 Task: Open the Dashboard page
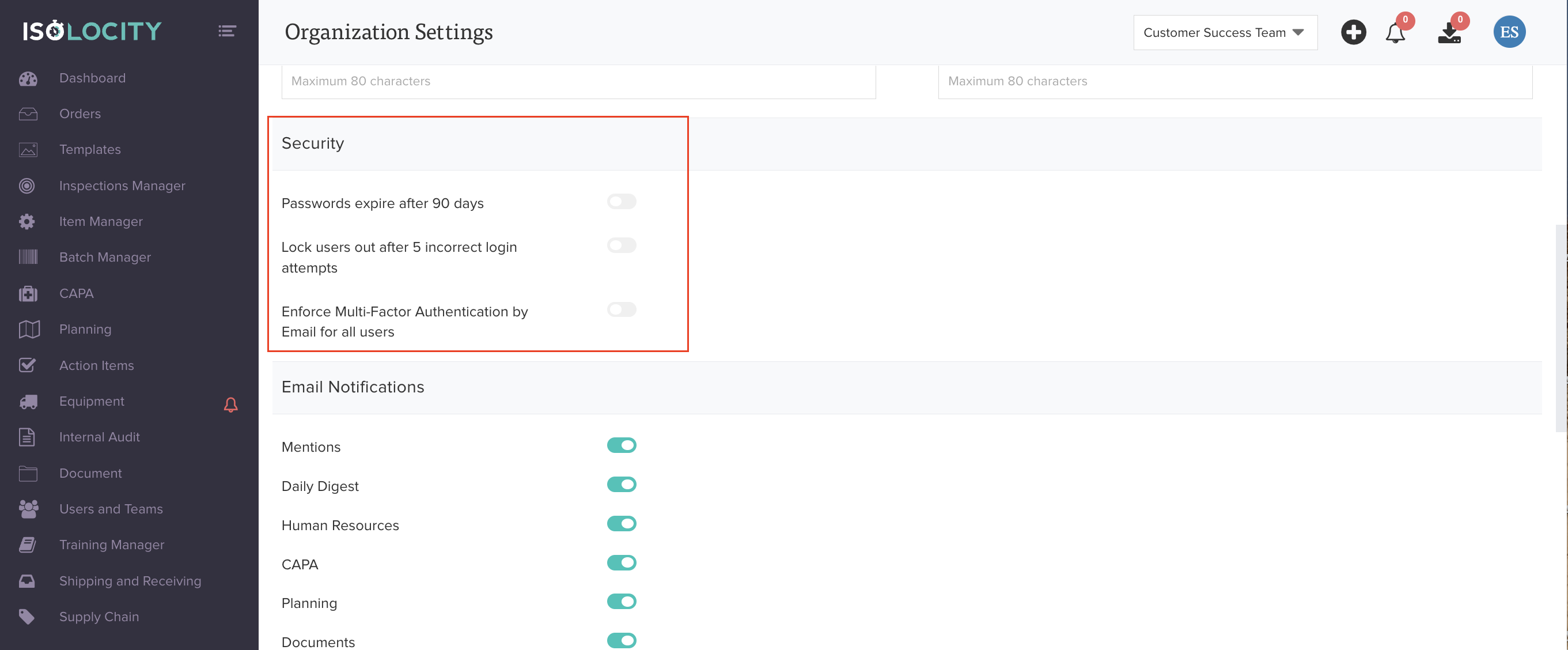pos(92,78)
